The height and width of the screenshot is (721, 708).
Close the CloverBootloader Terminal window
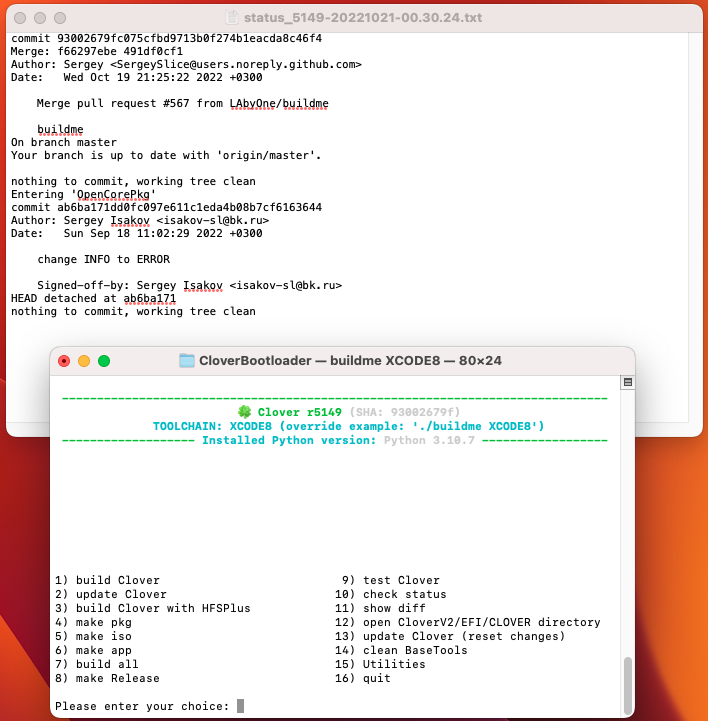64,361
